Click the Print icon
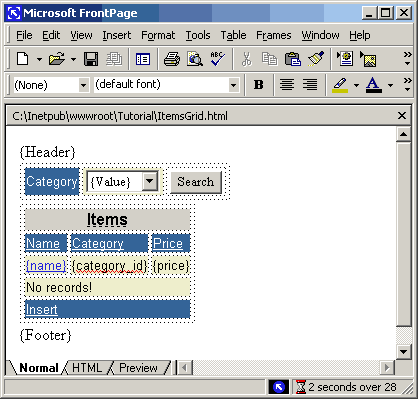Viewport: 418px width, 399px height. tap(172, 59)
